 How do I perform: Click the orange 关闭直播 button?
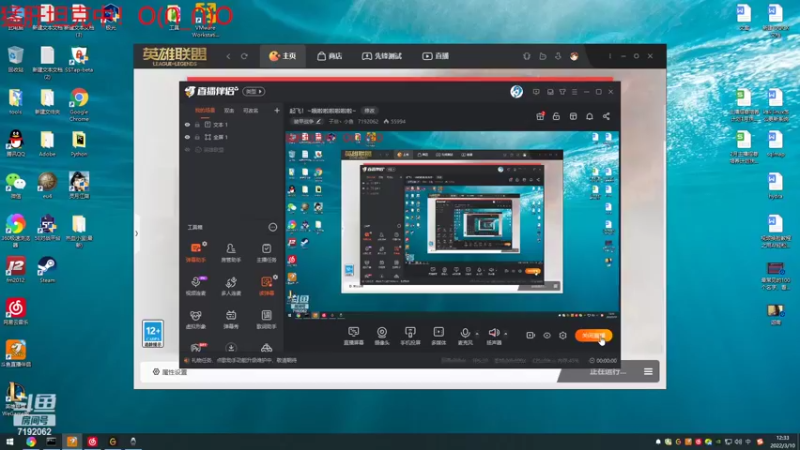point(593,335)
